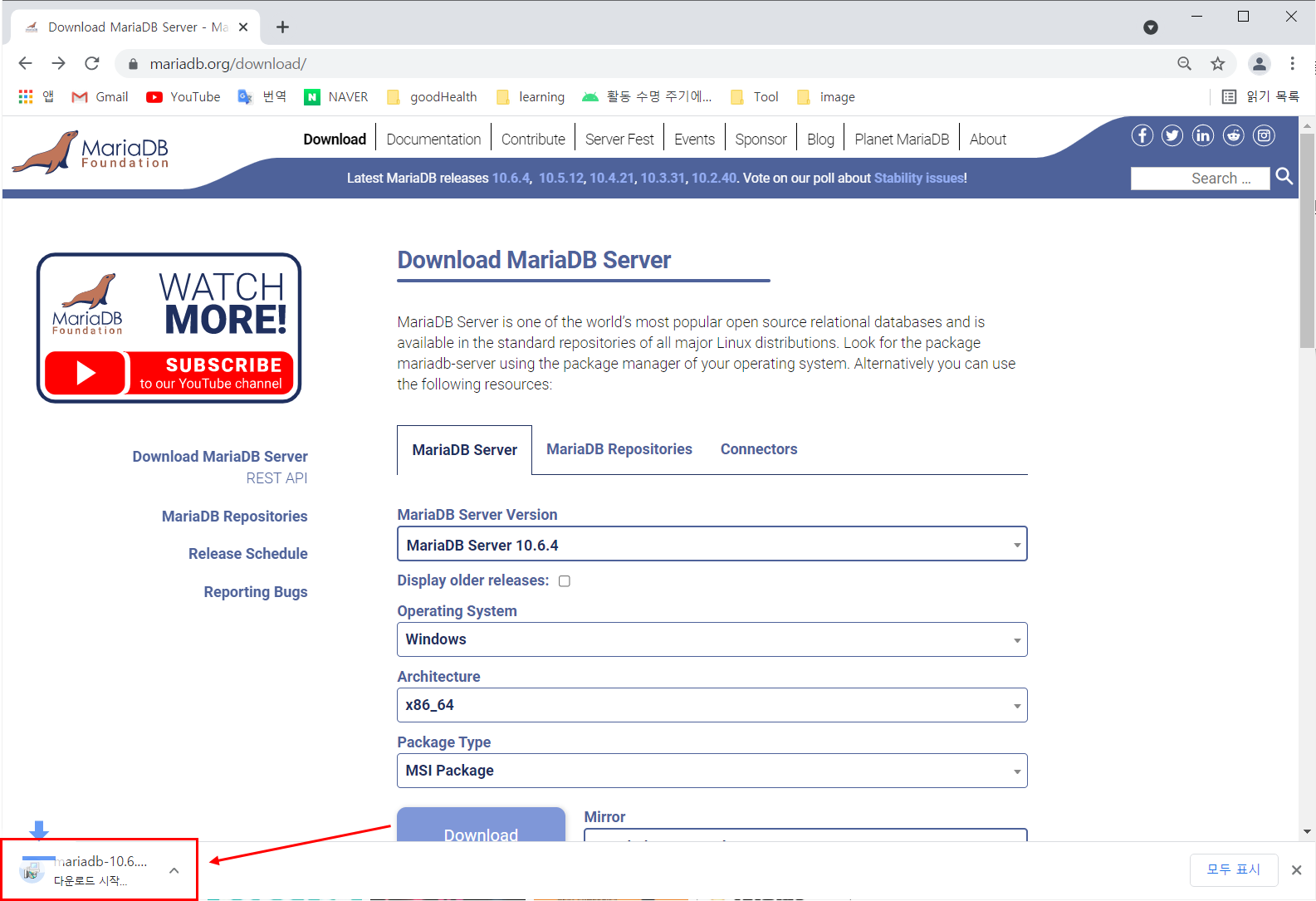Open REST API sidebar link
Image resolution: width=1316 pixels, height=901 pixels.
(x=276, y=478)
